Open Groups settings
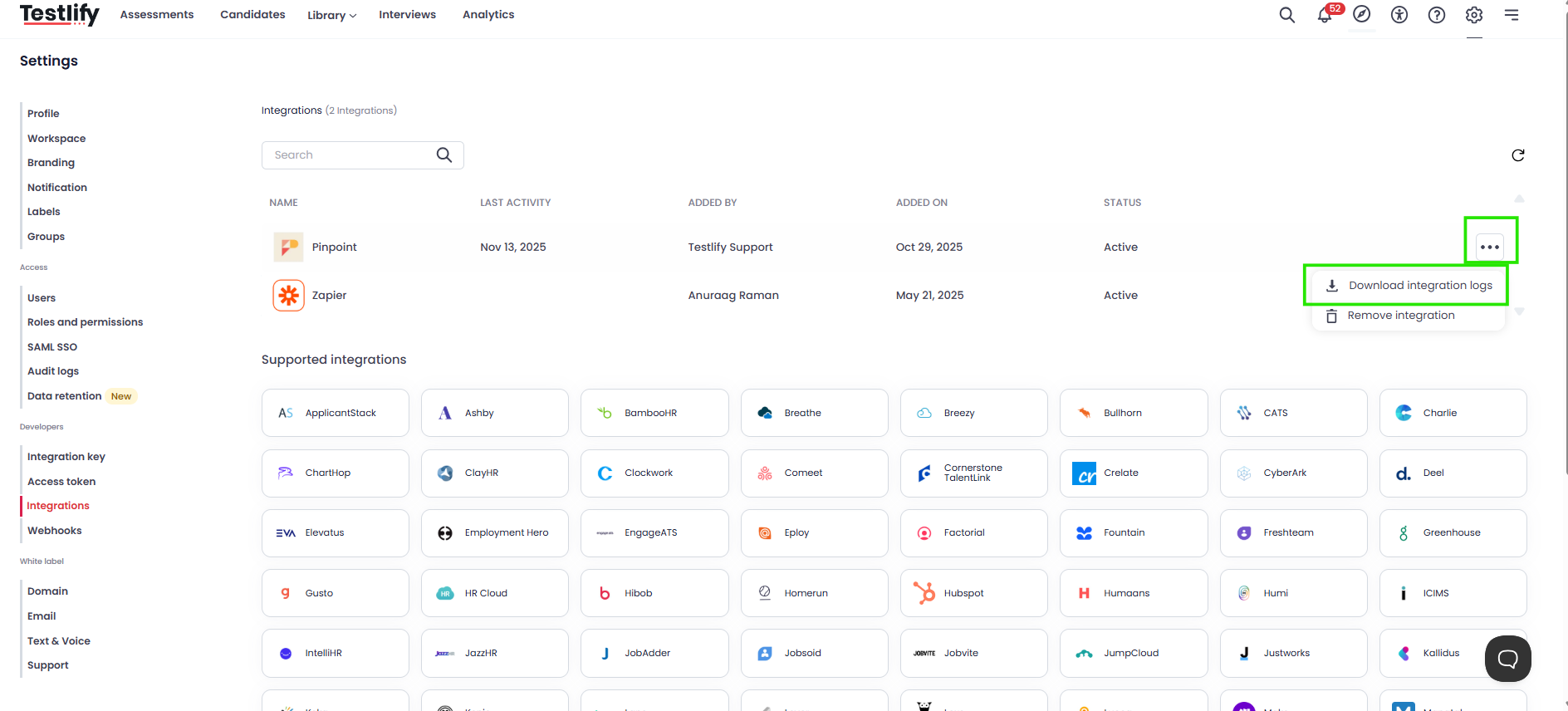 pyautogui.click(x=46, y=237)
